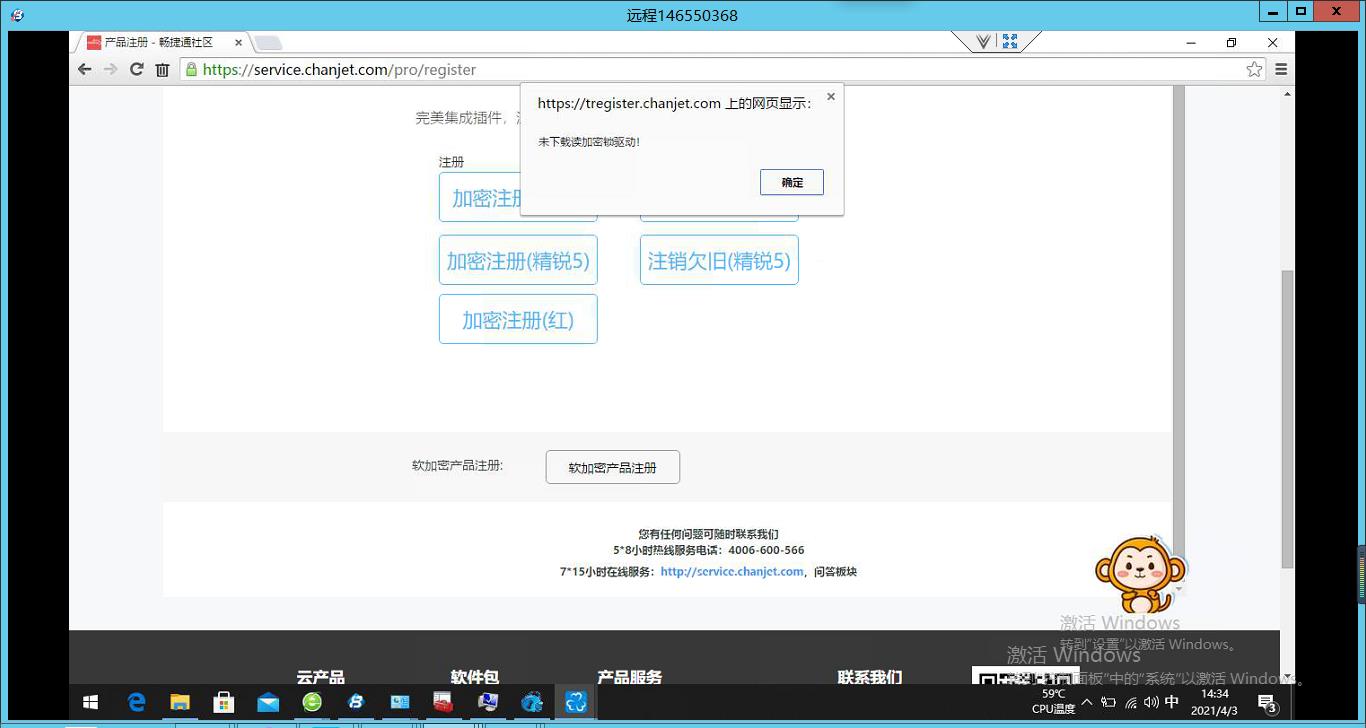Click the 联系我们 footer heading

[870, 677]
